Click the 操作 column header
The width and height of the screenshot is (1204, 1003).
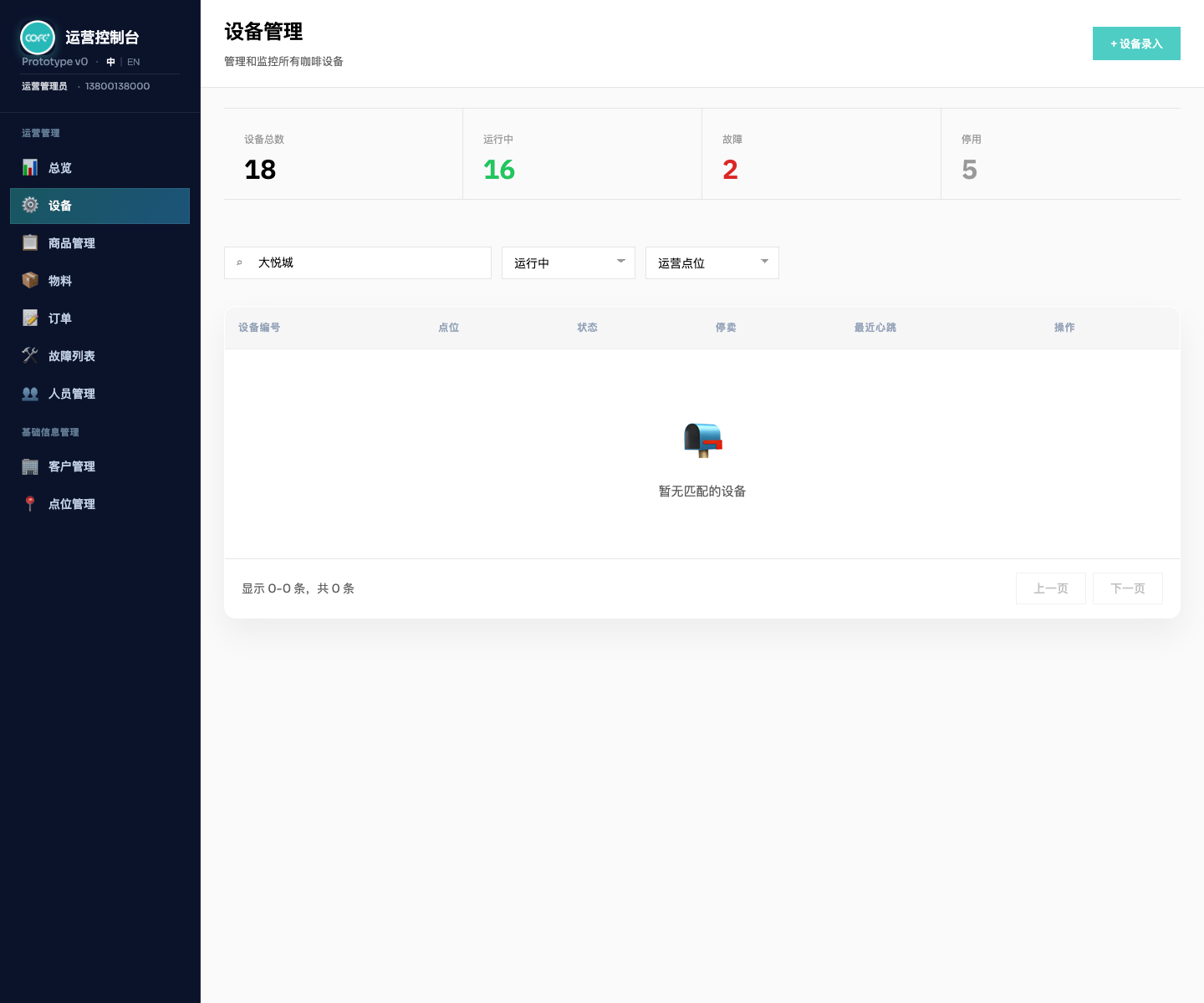(1064, 328)
